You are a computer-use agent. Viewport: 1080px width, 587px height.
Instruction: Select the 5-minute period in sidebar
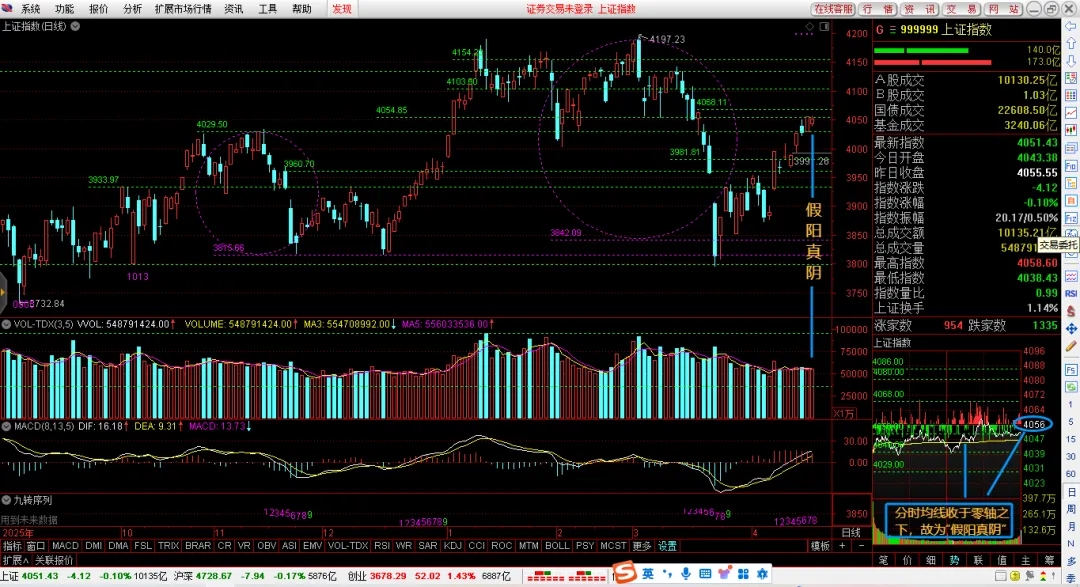click(x=1071, y=422)
